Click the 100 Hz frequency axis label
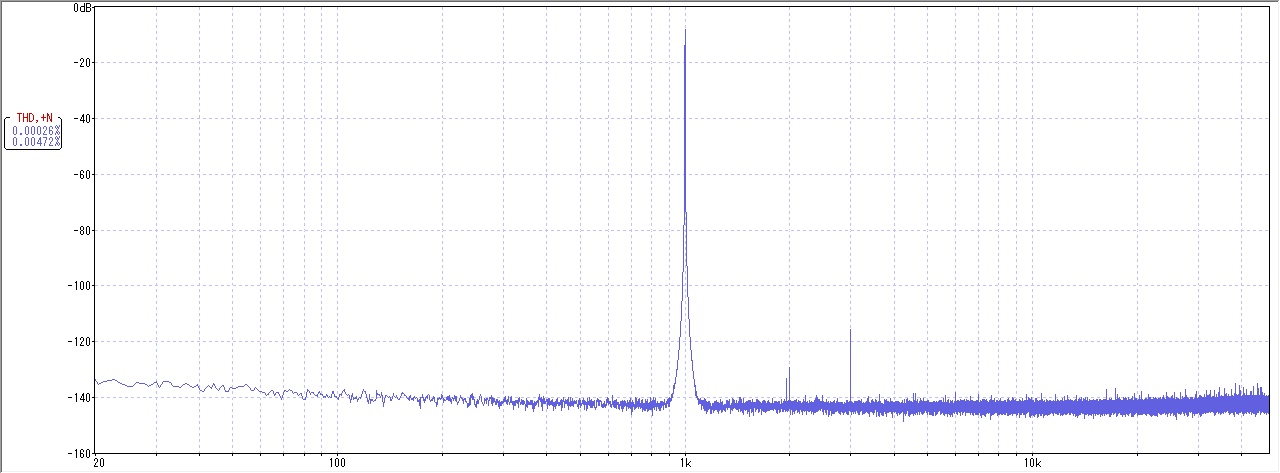Viewport: 1280px width, 473px height. pos(337,464)
